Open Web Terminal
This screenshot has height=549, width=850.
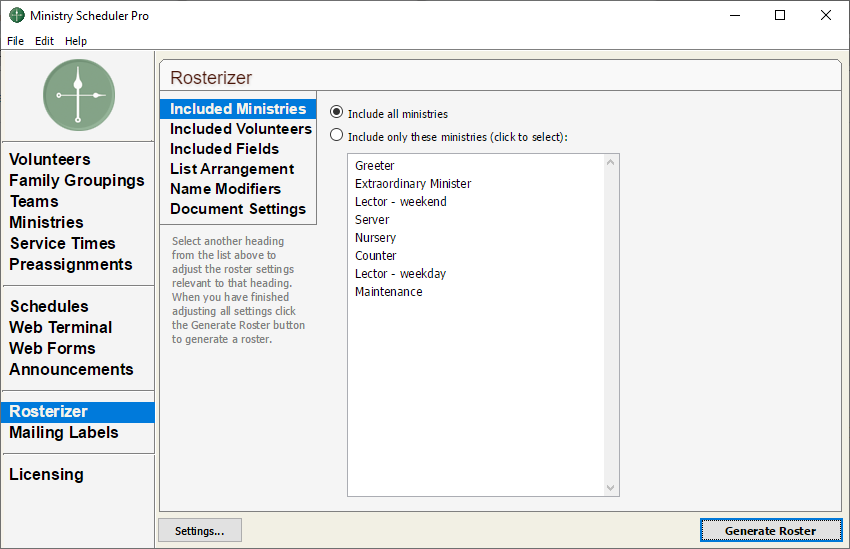pyautogui.click(x=61, y=327)
